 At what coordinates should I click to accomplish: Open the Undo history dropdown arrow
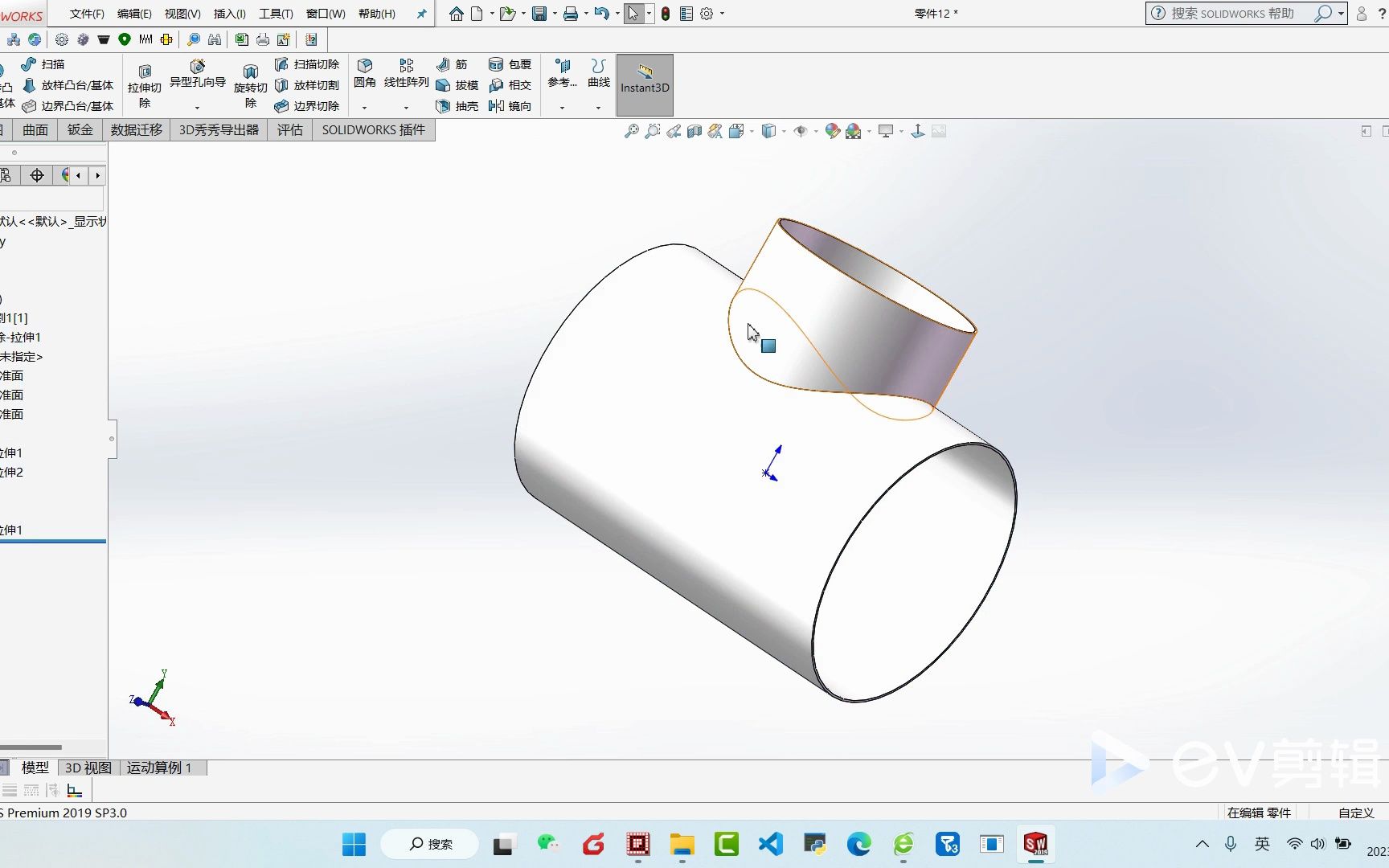click(x=617, y=14)
